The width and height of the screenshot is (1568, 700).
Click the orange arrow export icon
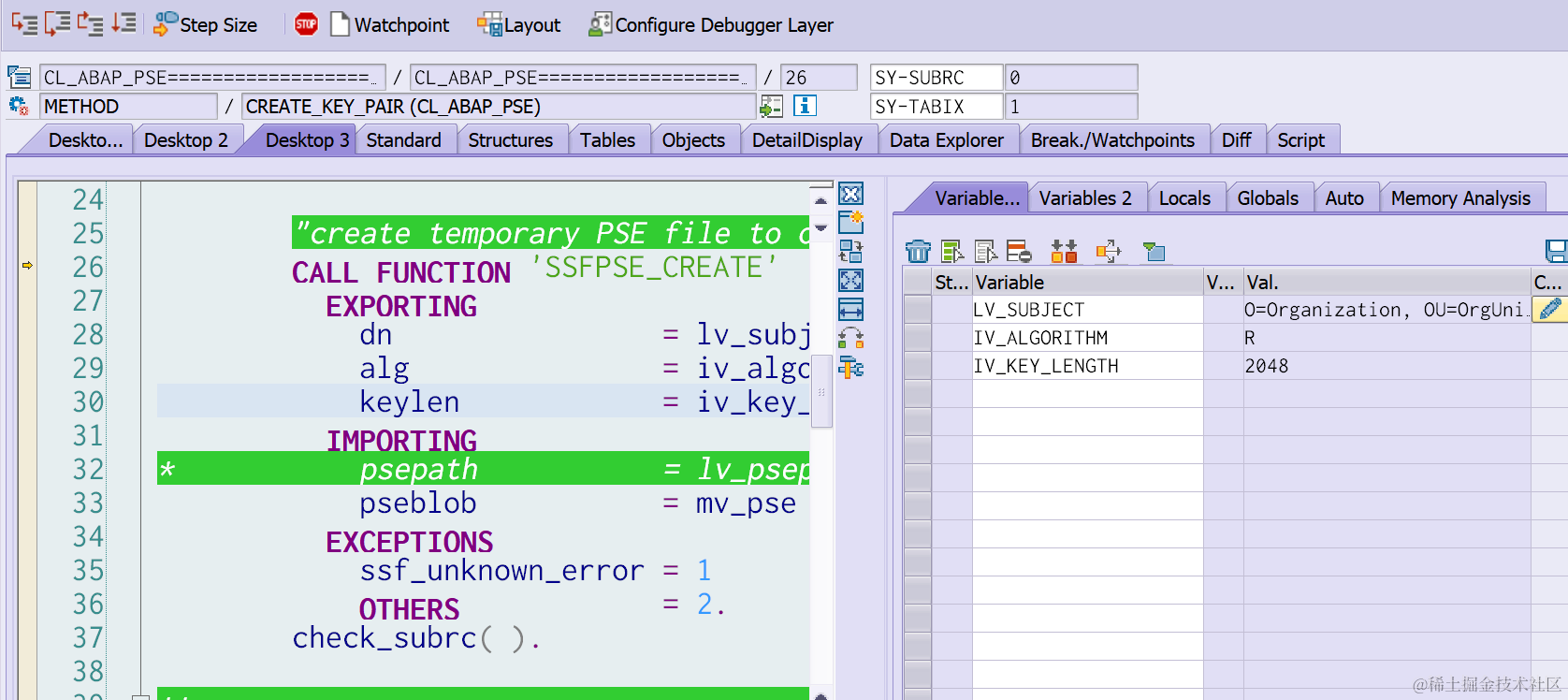1108,251
